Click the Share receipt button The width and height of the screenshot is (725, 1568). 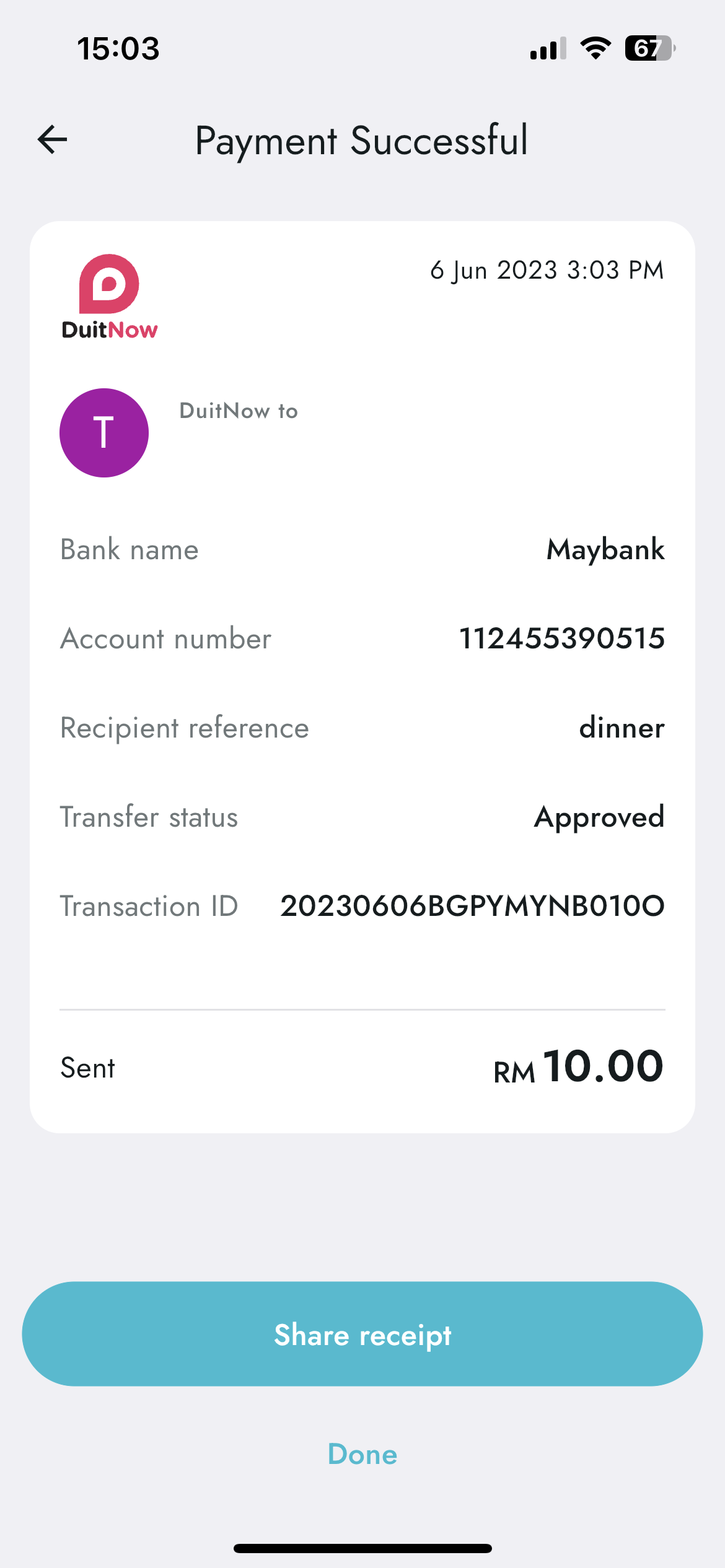pyautogui.click(x=362, y=1334)
